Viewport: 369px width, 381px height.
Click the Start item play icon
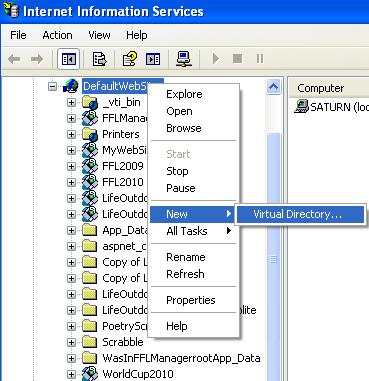[x=216, y=59]
